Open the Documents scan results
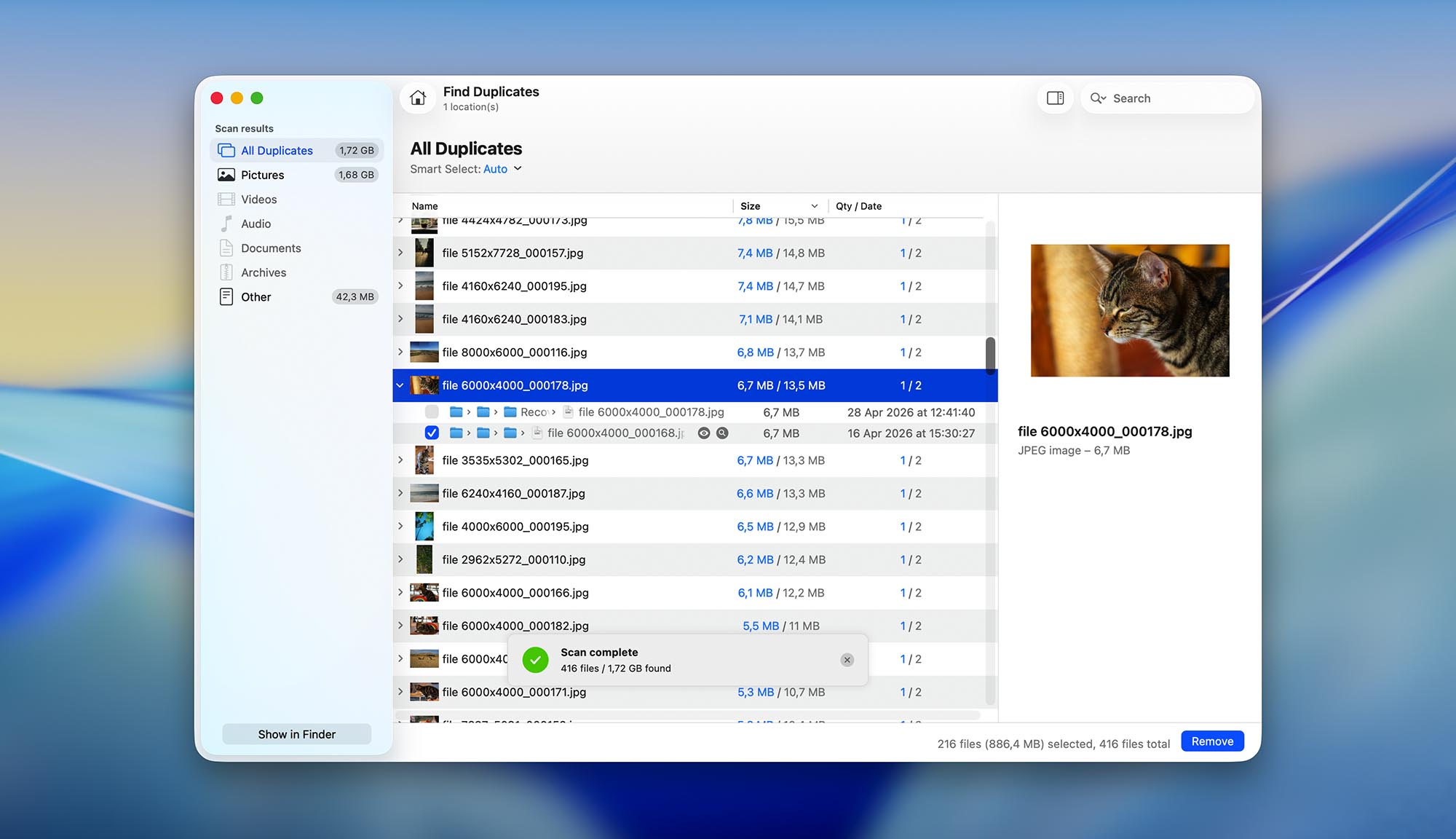Screen dimensions: 1456x839 point(270,248)
